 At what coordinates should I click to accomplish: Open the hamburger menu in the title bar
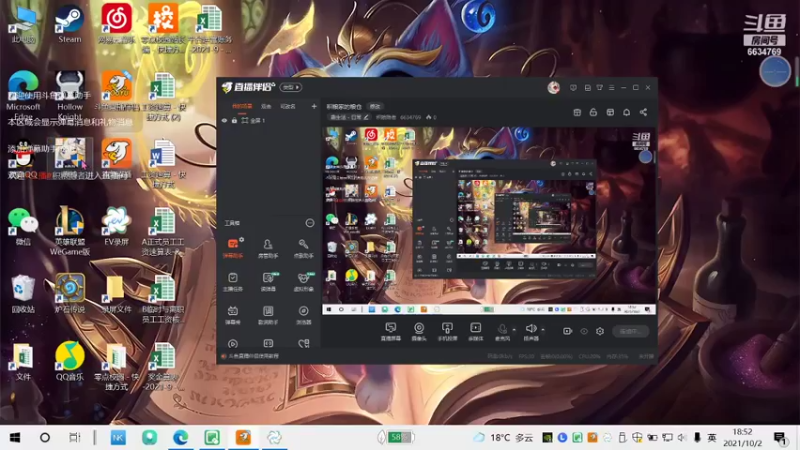coord(612,88)
